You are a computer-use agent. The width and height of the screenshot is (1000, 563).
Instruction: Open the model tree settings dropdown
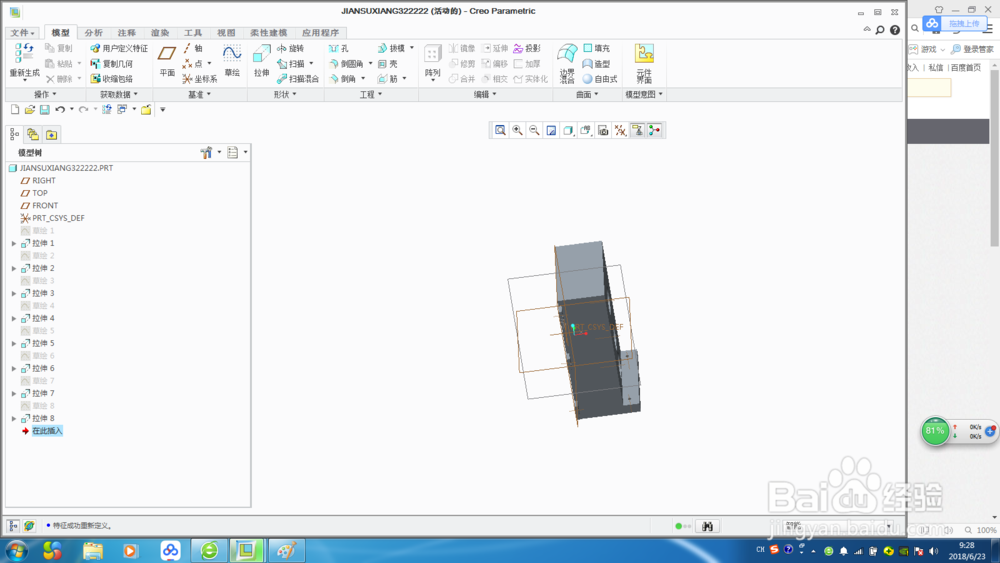210,152
